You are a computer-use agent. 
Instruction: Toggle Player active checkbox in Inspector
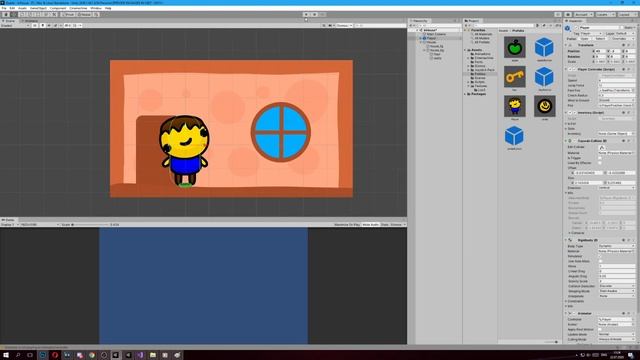click(576, 28)
